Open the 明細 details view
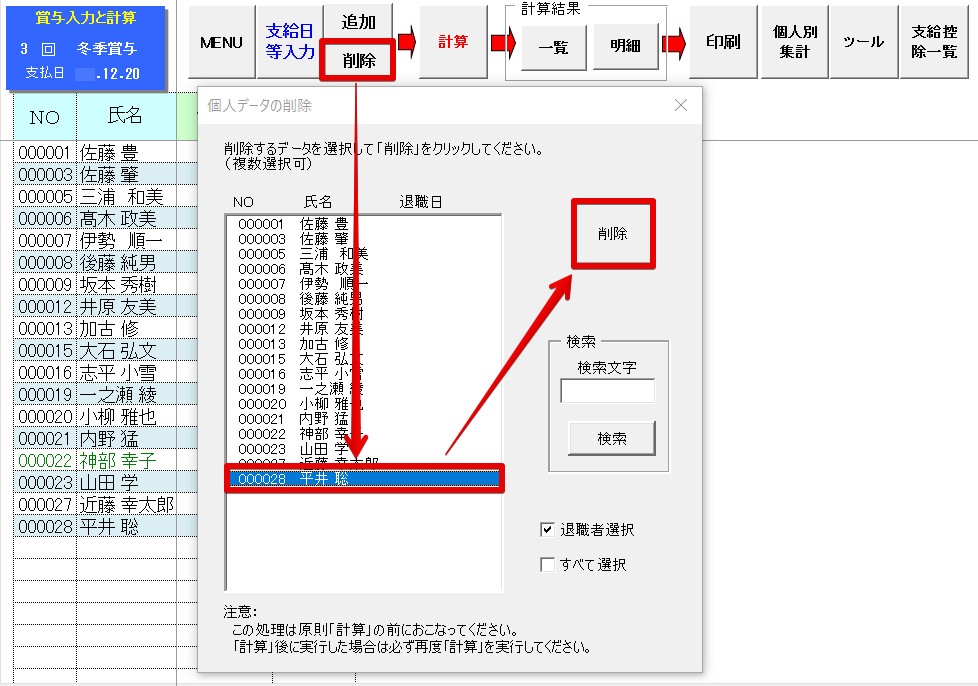 pyautogui.click(x=626, y=46)
